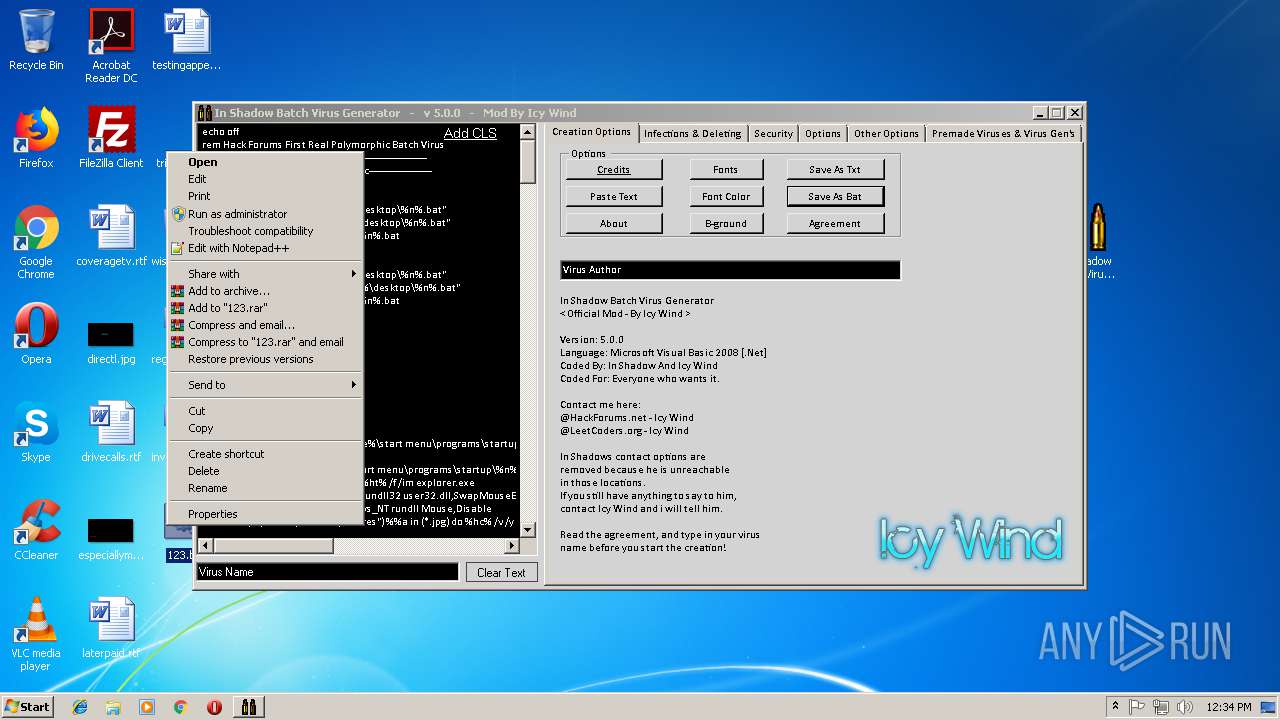The image size is (1280, 720).
Task: Select Edit from the context menu
Action: 264,179
